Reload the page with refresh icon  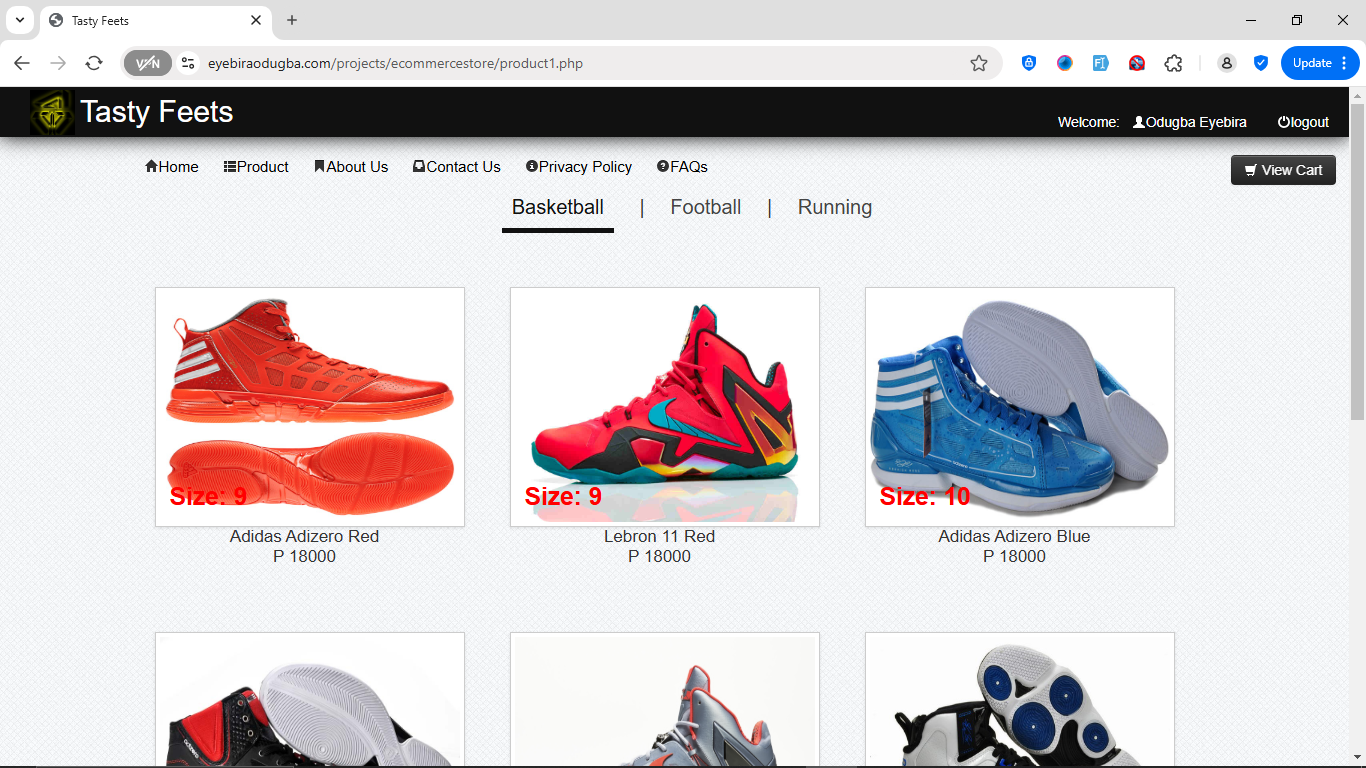(x=94, y=63)
